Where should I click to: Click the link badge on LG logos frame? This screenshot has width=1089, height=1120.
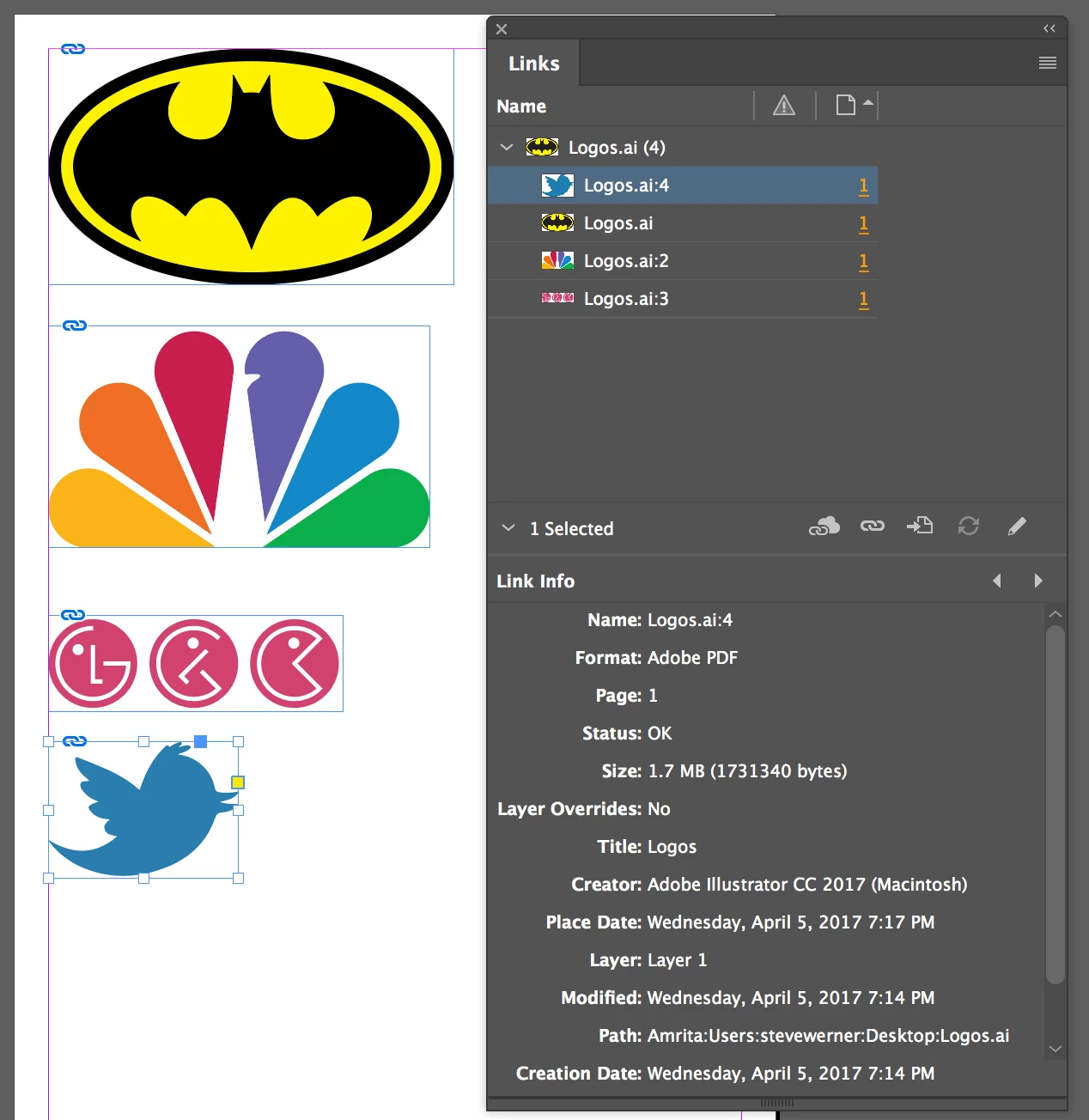coord(73,615)
